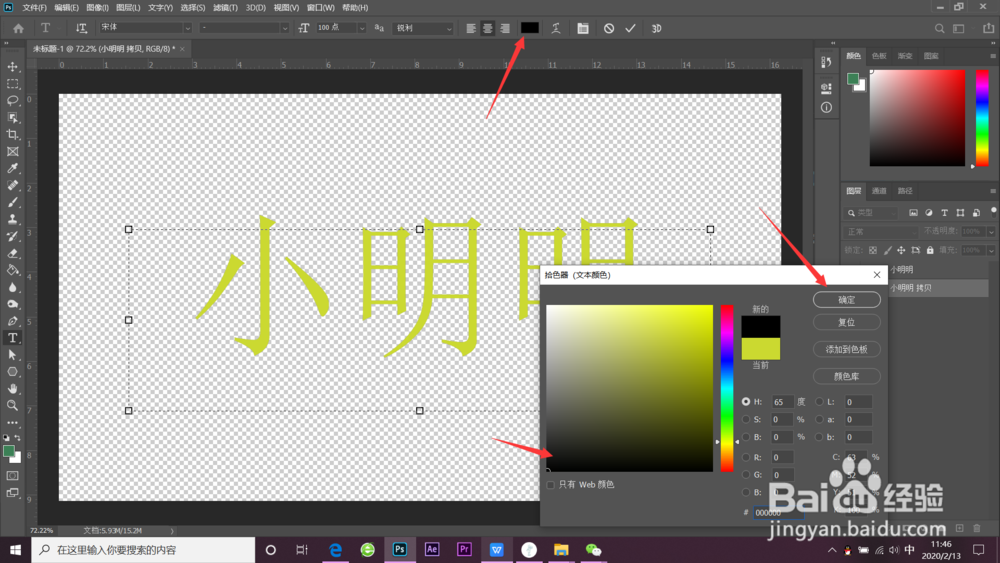The image size is (1000, 563).
Task: Select the Lab a radio button
Action: click(820, 420)
